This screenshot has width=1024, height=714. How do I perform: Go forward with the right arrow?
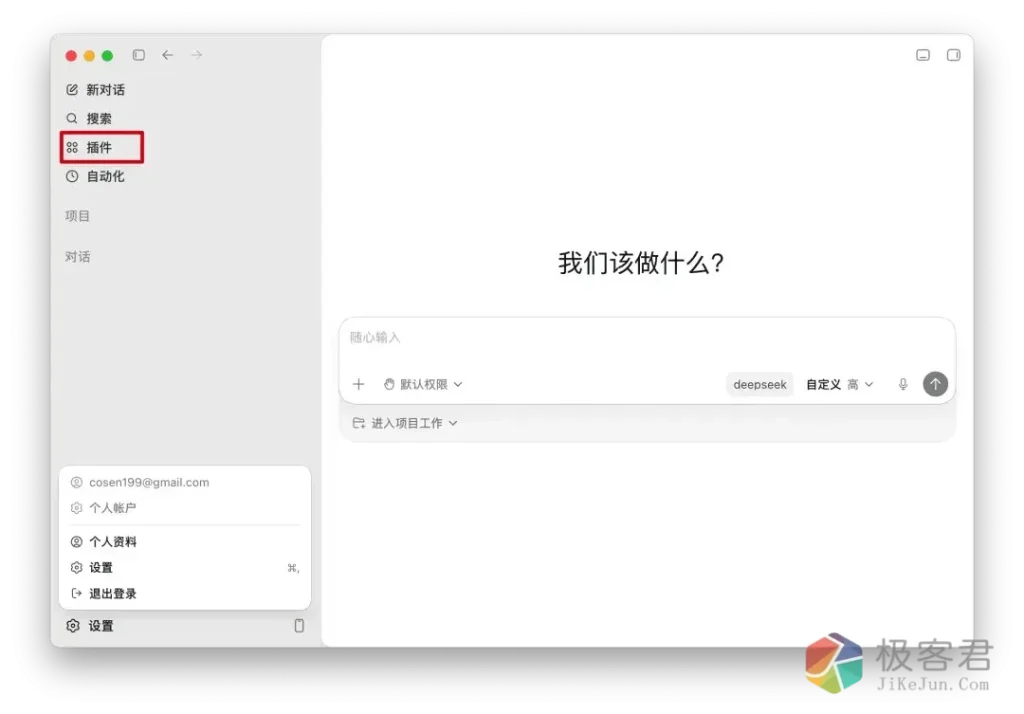point(197,55)
